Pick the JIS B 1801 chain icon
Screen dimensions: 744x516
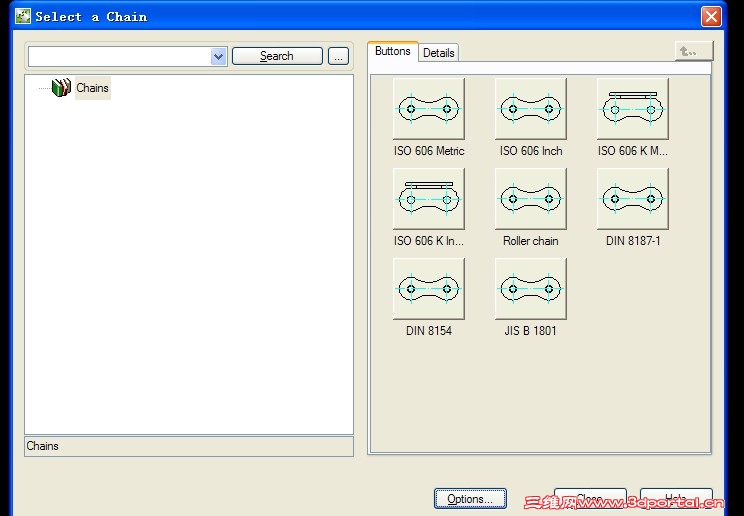coord(530,289)
